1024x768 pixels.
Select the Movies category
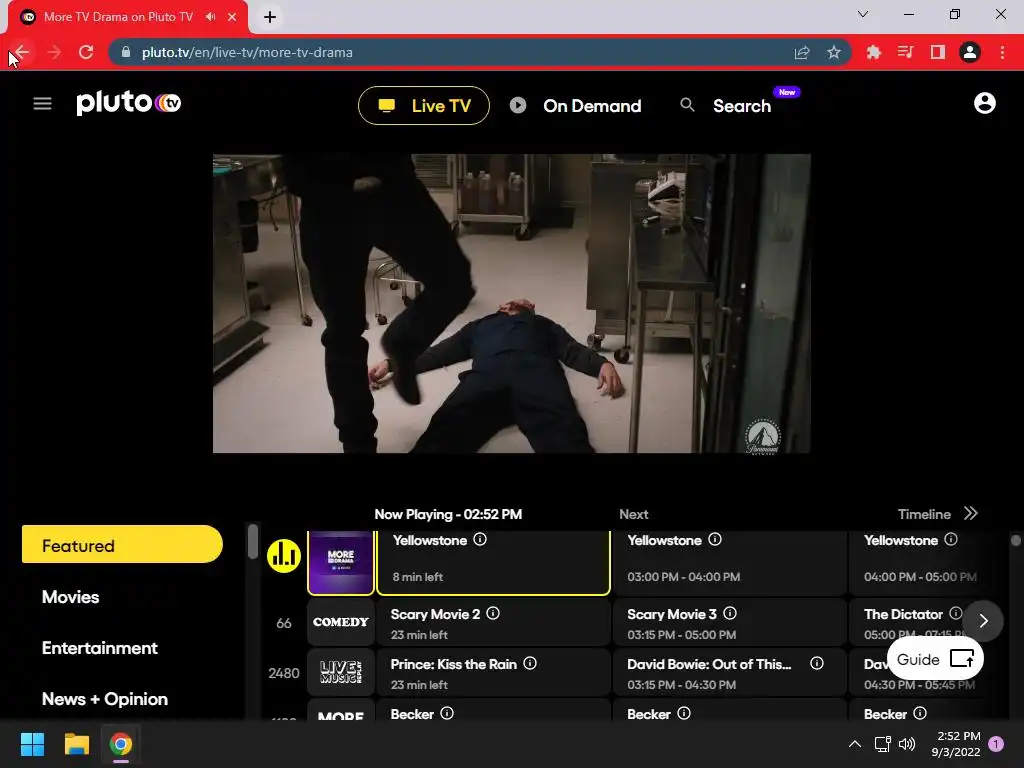[x=71, y=597]
